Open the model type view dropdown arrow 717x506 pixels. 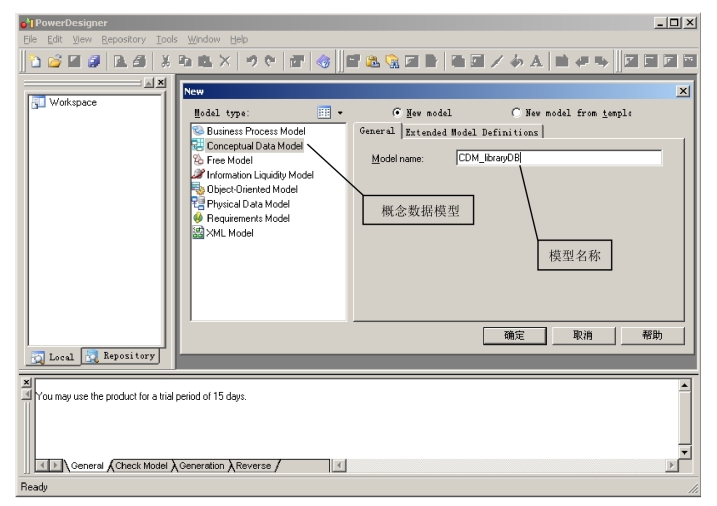(340, 112)
